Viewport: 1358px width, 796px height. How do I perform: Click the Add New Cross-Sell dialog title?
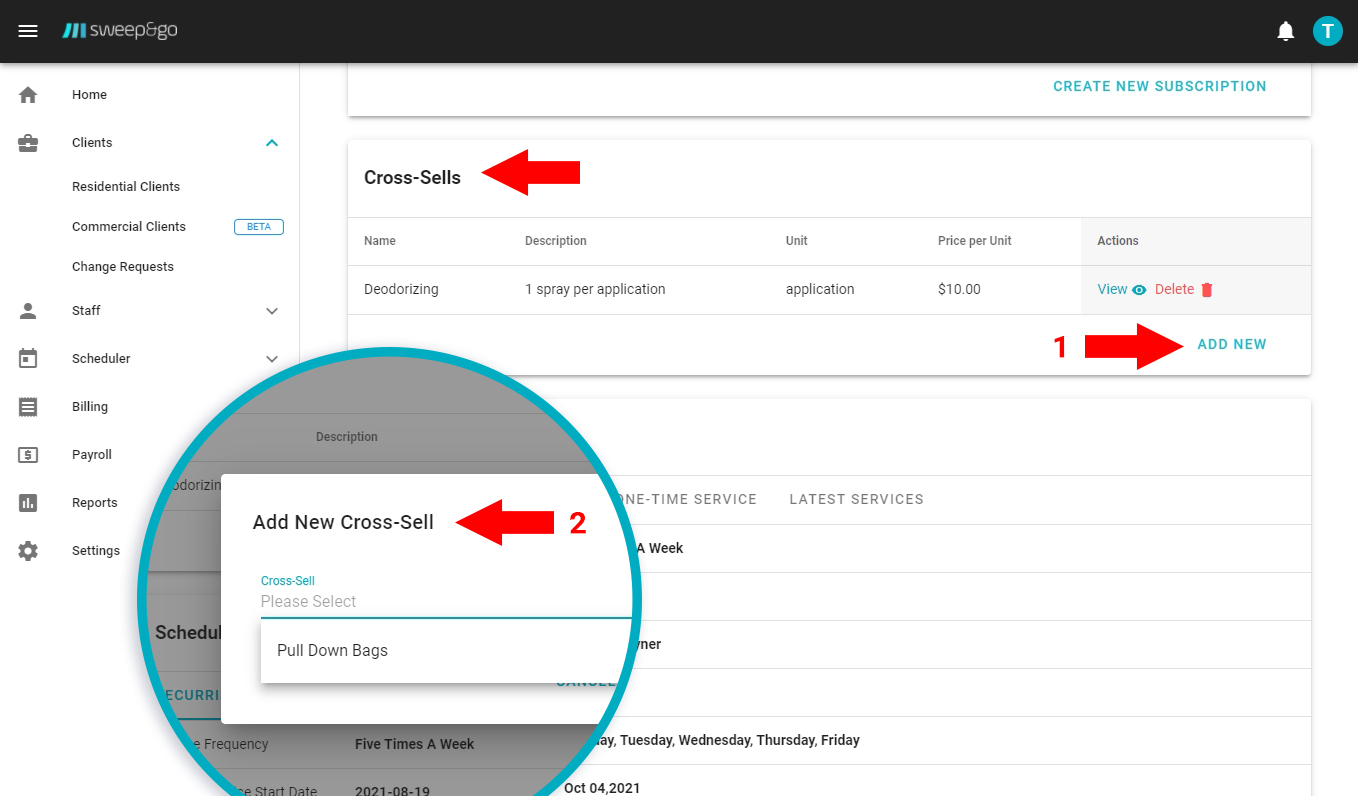[x=343, y=522]
